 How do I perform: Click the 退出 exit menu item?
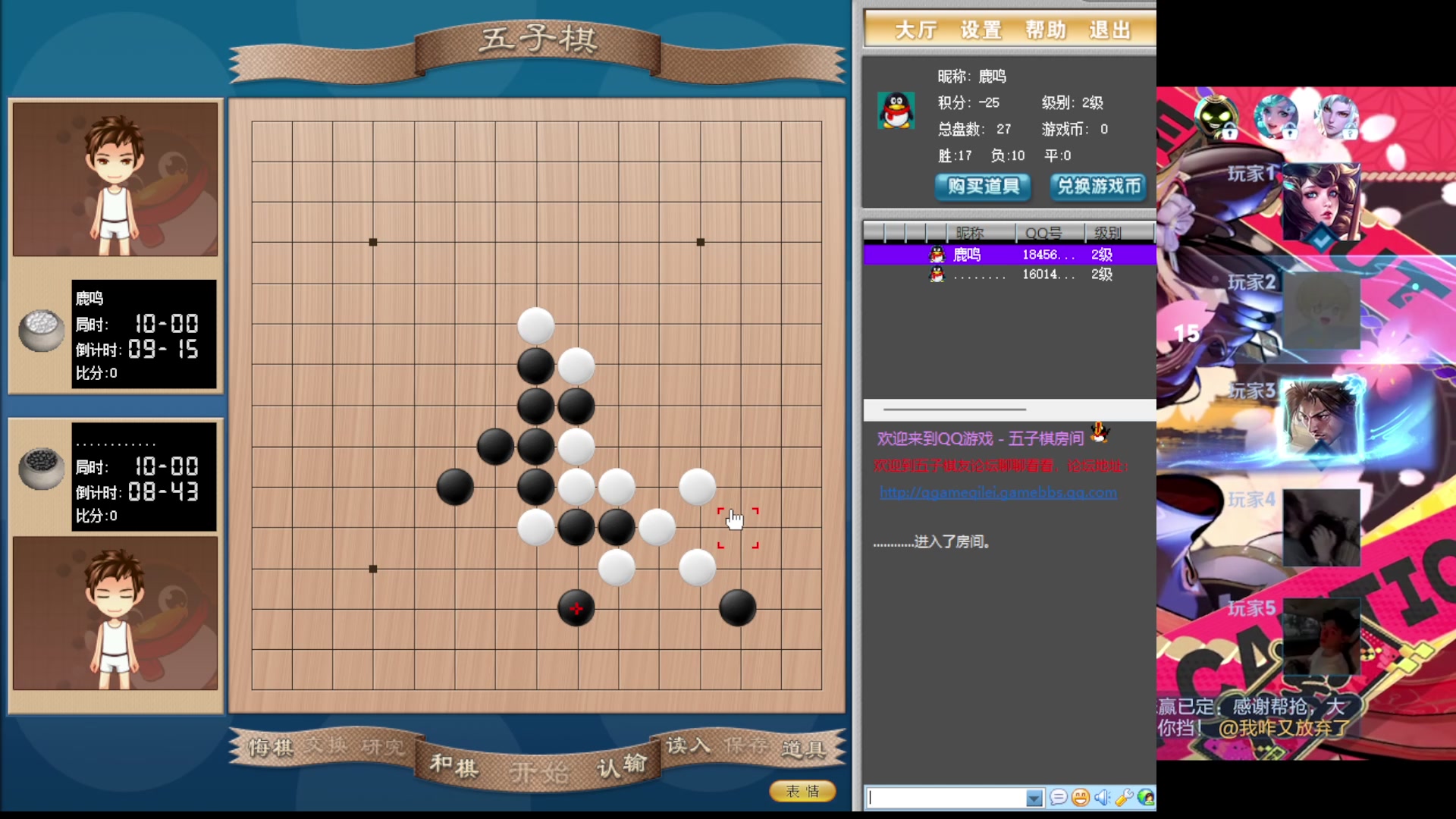coord(1110,30)
